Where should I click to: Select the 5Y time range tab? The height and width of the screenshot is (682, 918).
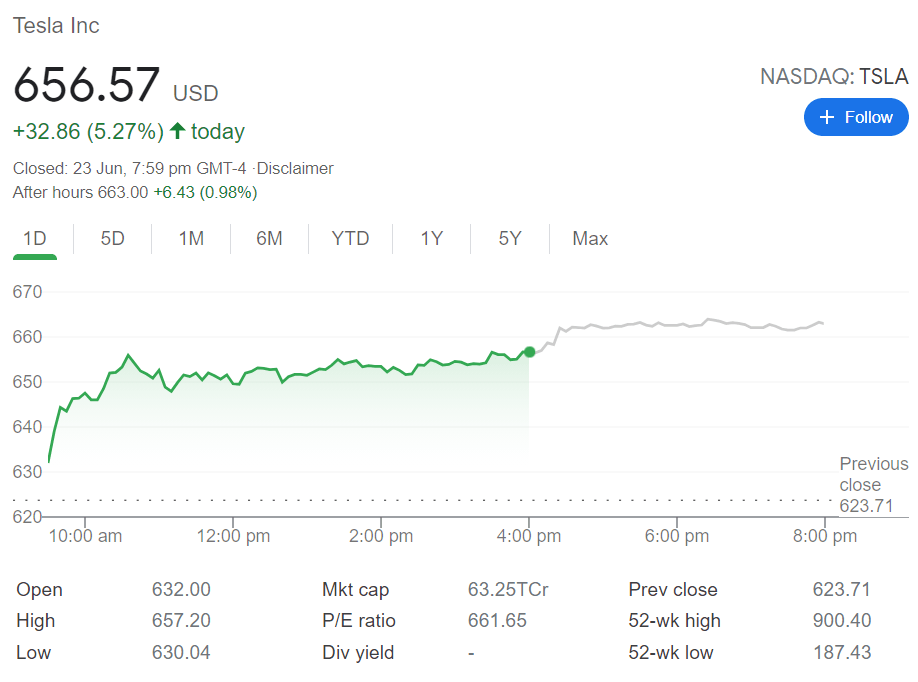click(510, 239)
